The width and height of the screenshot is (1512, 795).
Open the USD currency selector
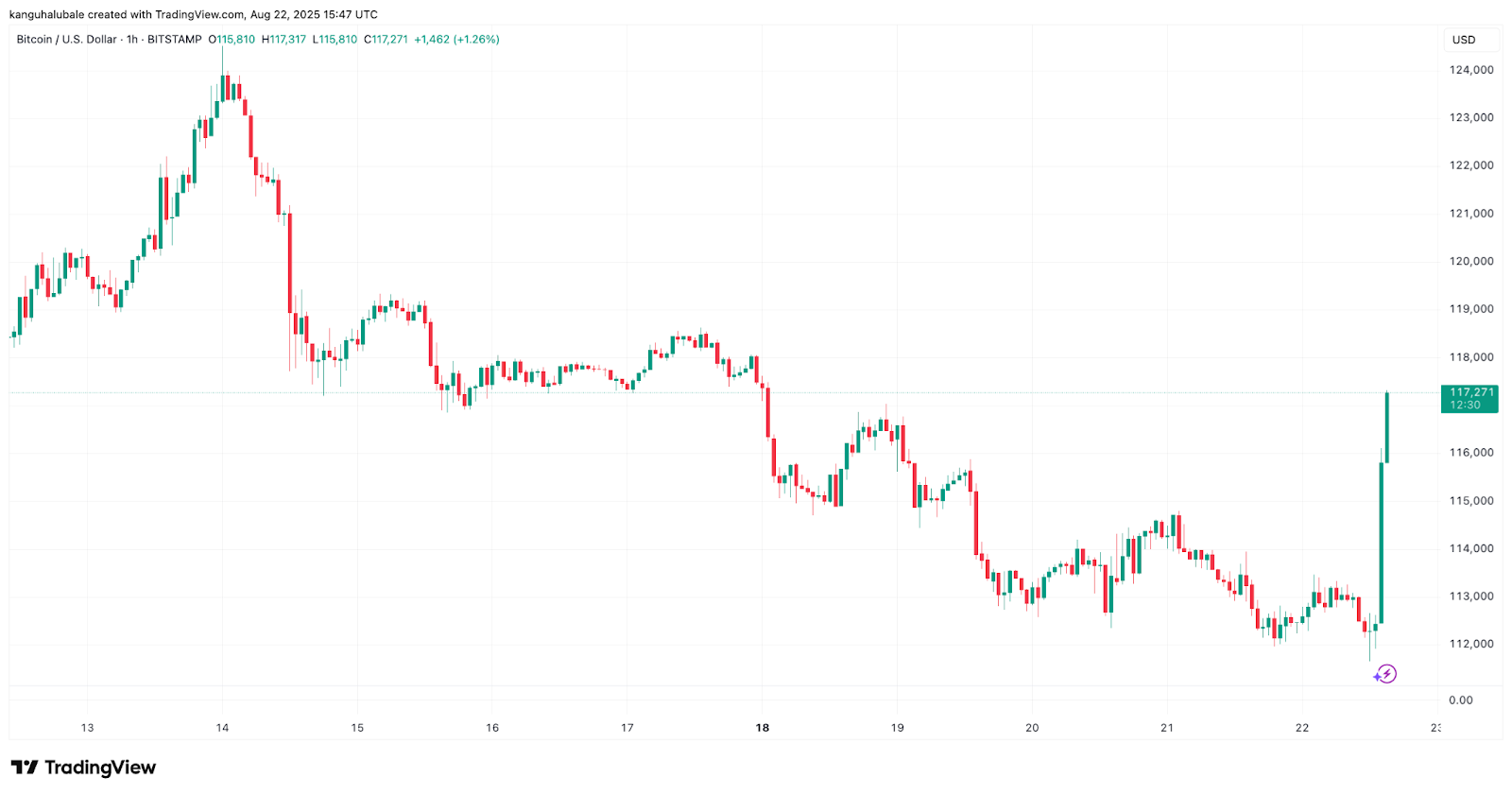(x=1464, y=40)
